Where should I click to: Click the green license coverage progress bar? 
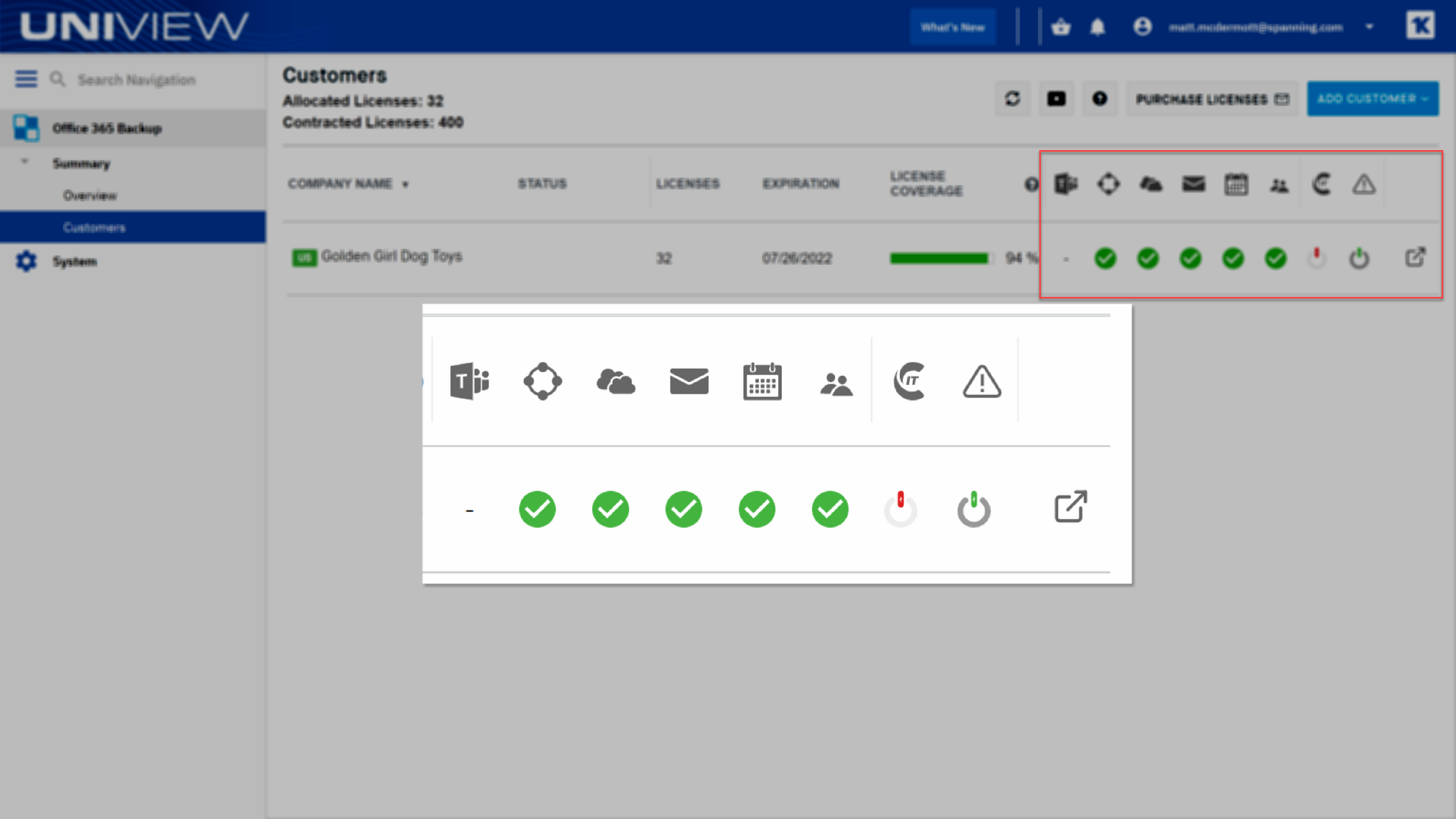tap(941, 258)
